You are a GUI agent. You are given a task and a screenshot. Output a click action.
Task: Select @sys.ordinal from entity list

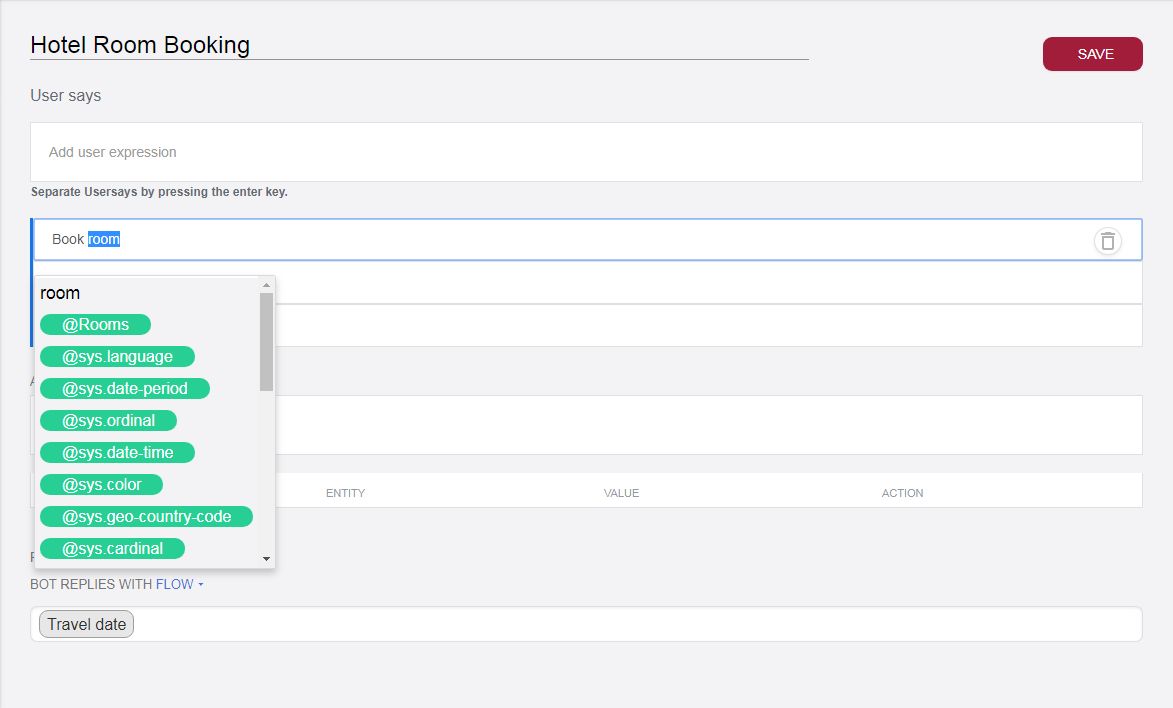pos(108,420)
